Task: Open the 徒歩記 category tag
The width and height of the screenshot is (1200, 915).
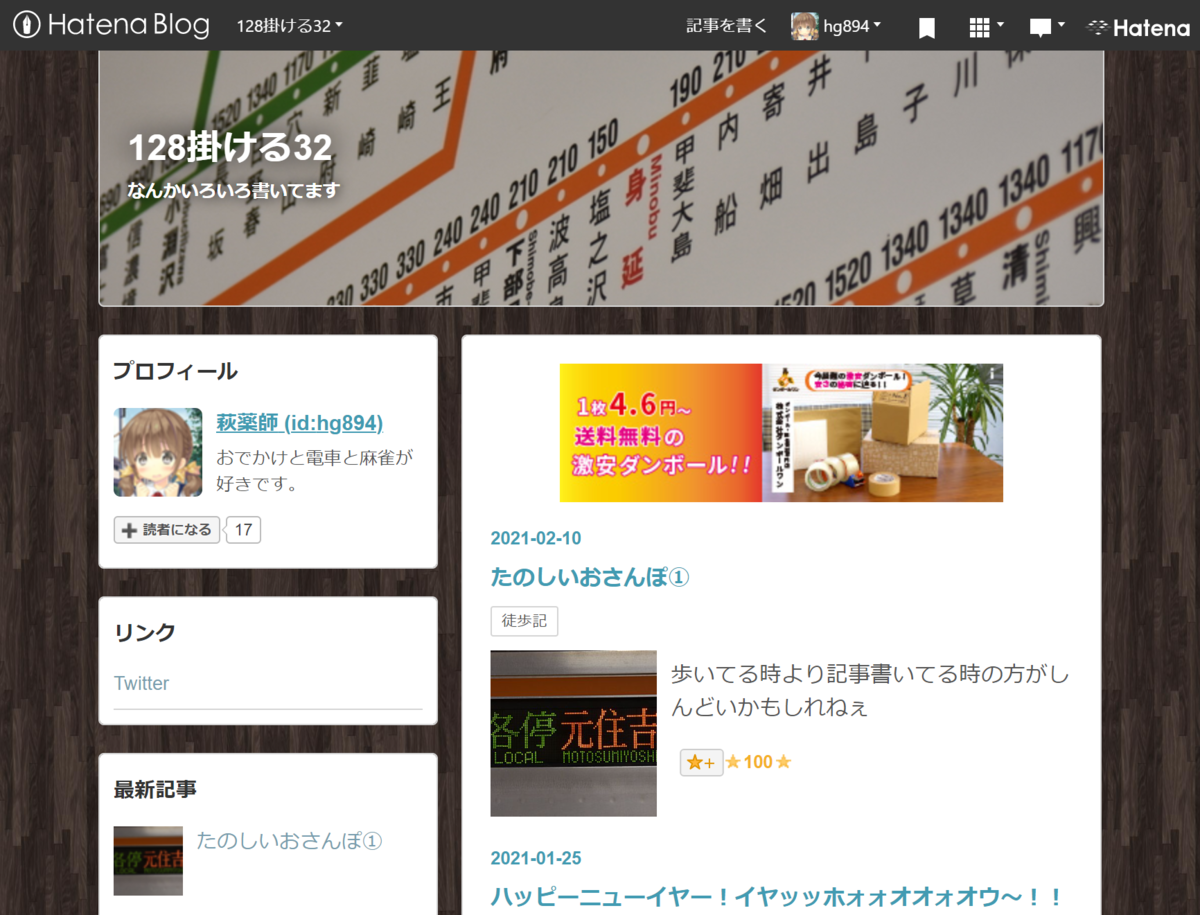Action: pyautogui.click(x=524, y=621)
